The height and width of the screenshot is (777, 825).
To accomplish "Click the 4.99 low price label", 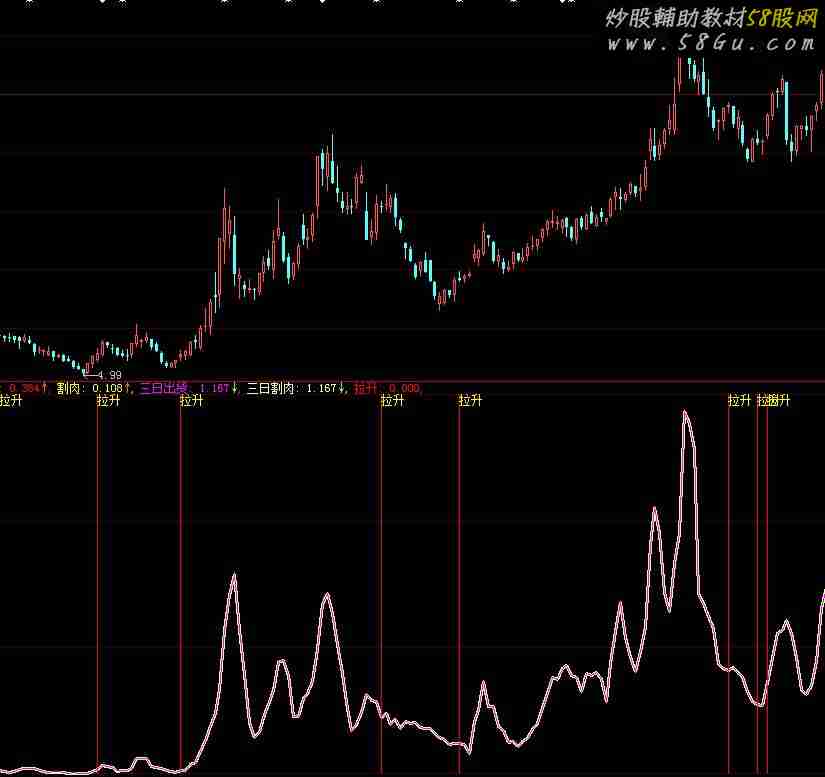I will tap(110, 375).
